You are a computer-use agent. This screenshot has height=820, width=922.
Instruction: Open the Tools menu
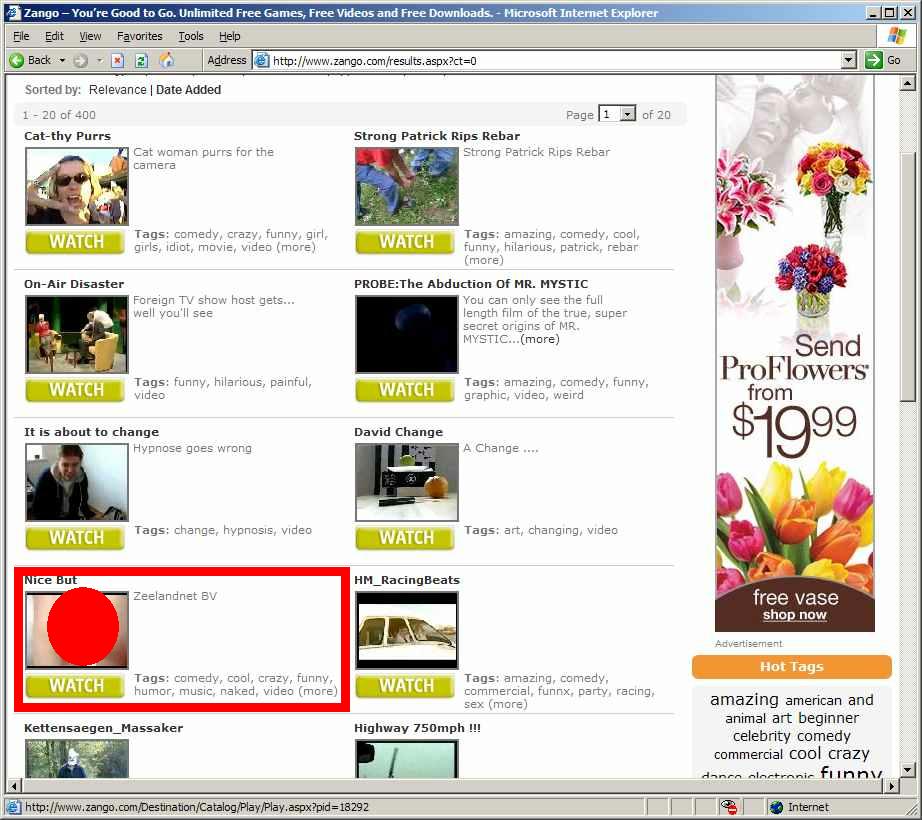pyautogui.click(x=191, y=36)
